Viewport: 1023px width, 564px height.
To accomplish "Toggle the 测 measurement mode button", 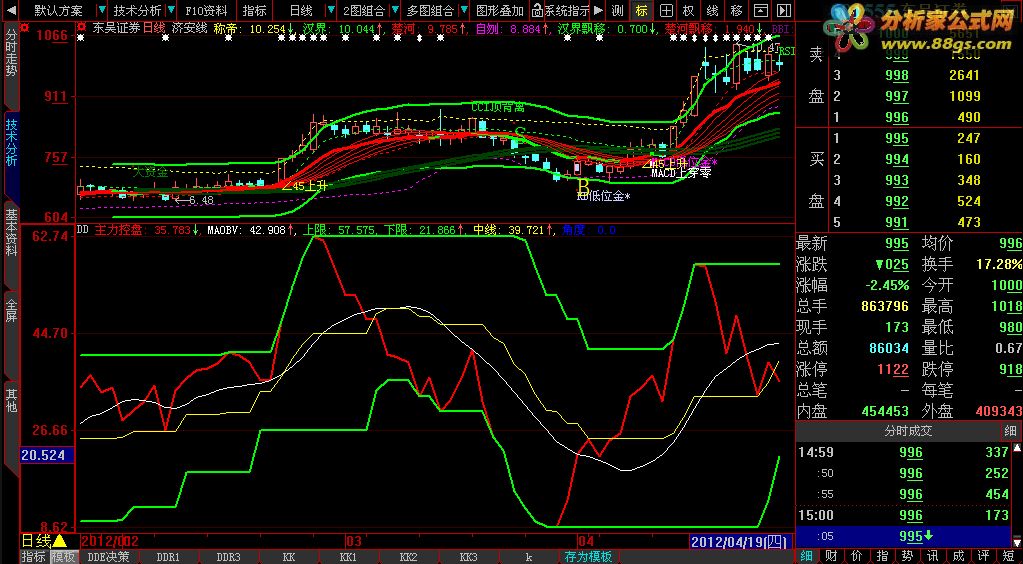I will (x=618, y=10).
